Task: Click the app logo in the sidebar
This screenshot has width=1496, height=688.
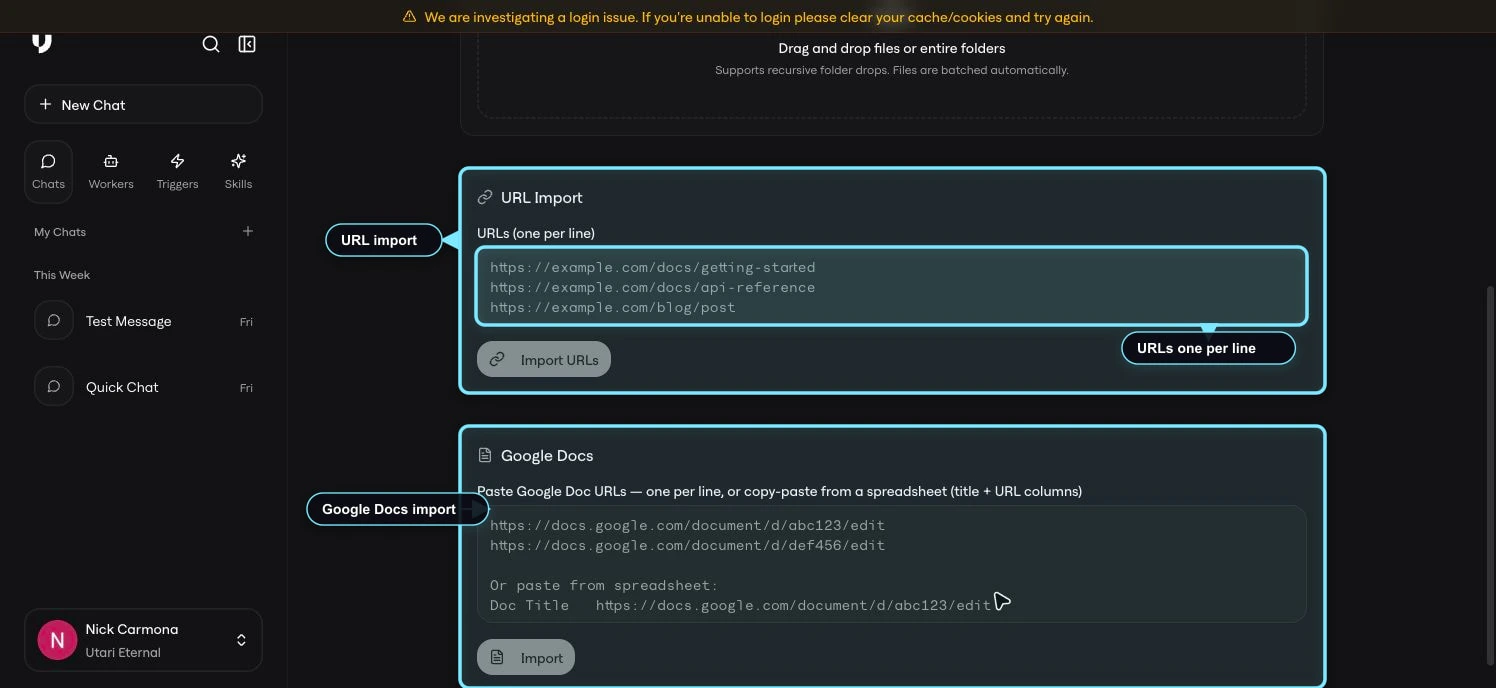Action: coord(42,43)
